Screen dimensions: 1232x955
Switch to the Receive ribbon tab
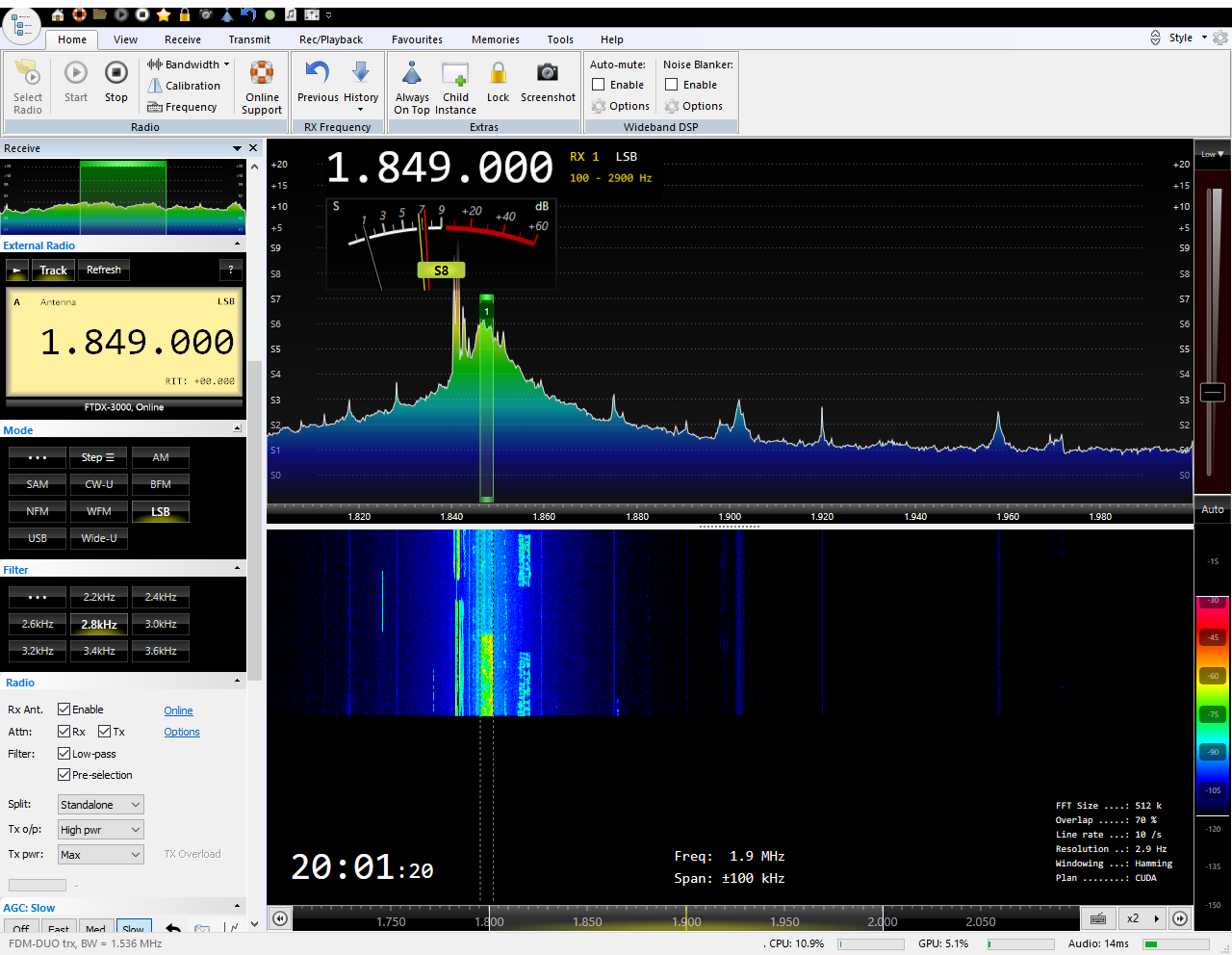click(x=182, y=39)
